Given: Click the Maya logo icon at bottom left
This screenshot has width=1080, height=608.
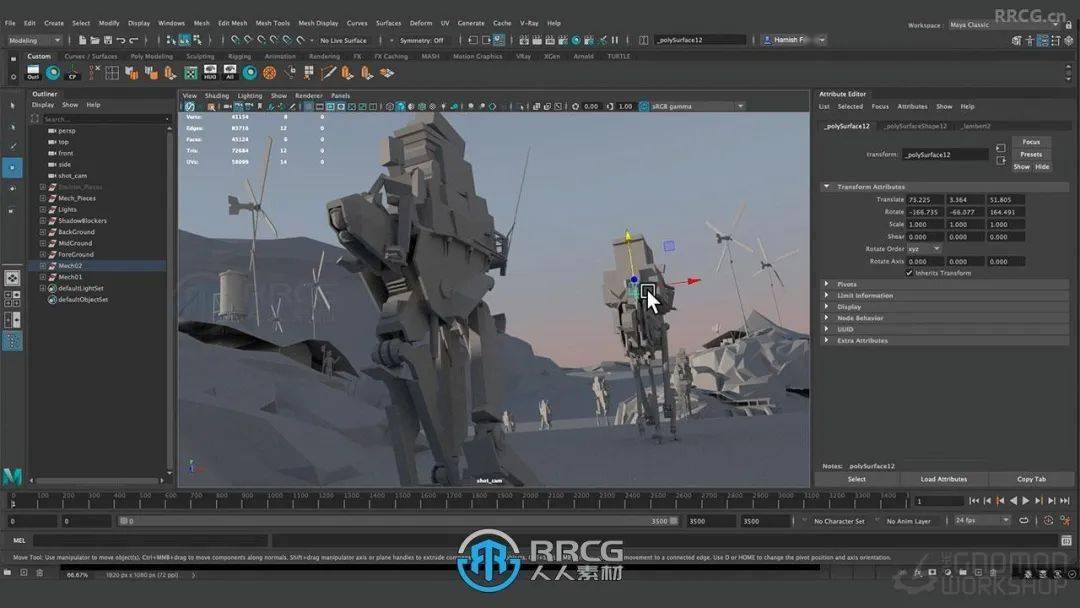Looking at the screenshot, I should pyautogui.click(x=12, y=476).
